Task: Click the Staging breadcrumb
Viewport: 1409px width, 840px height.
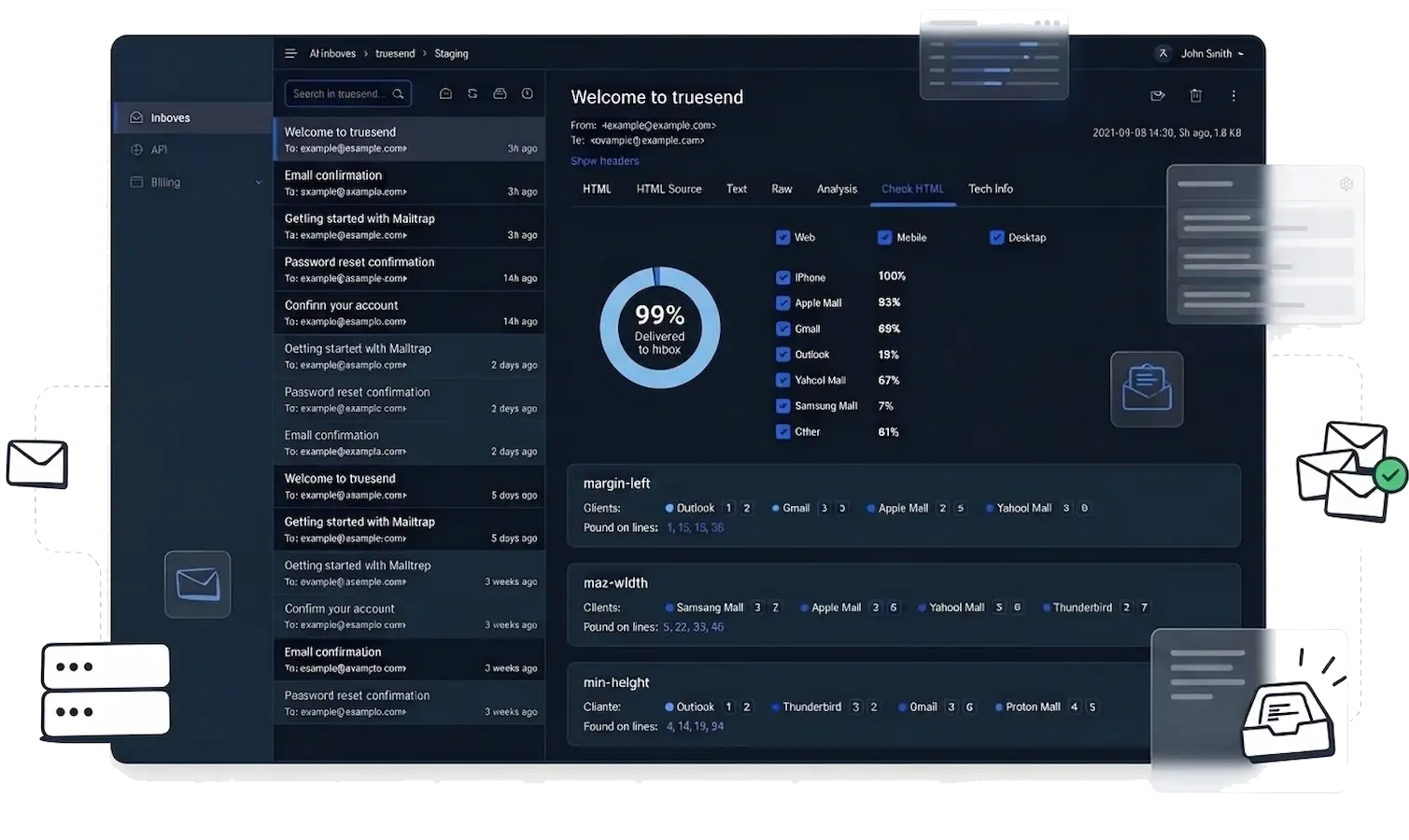Action: (x=451, y=53)
